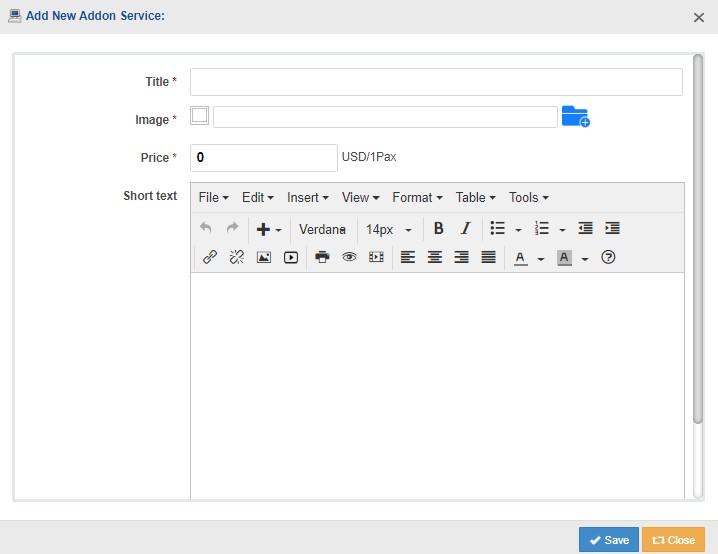Image resolution: width=718 pixels, height=554 pixels.
Task: Open the Verdana font family dropdown
Action: pyautogui.click(x=322, y=229)
